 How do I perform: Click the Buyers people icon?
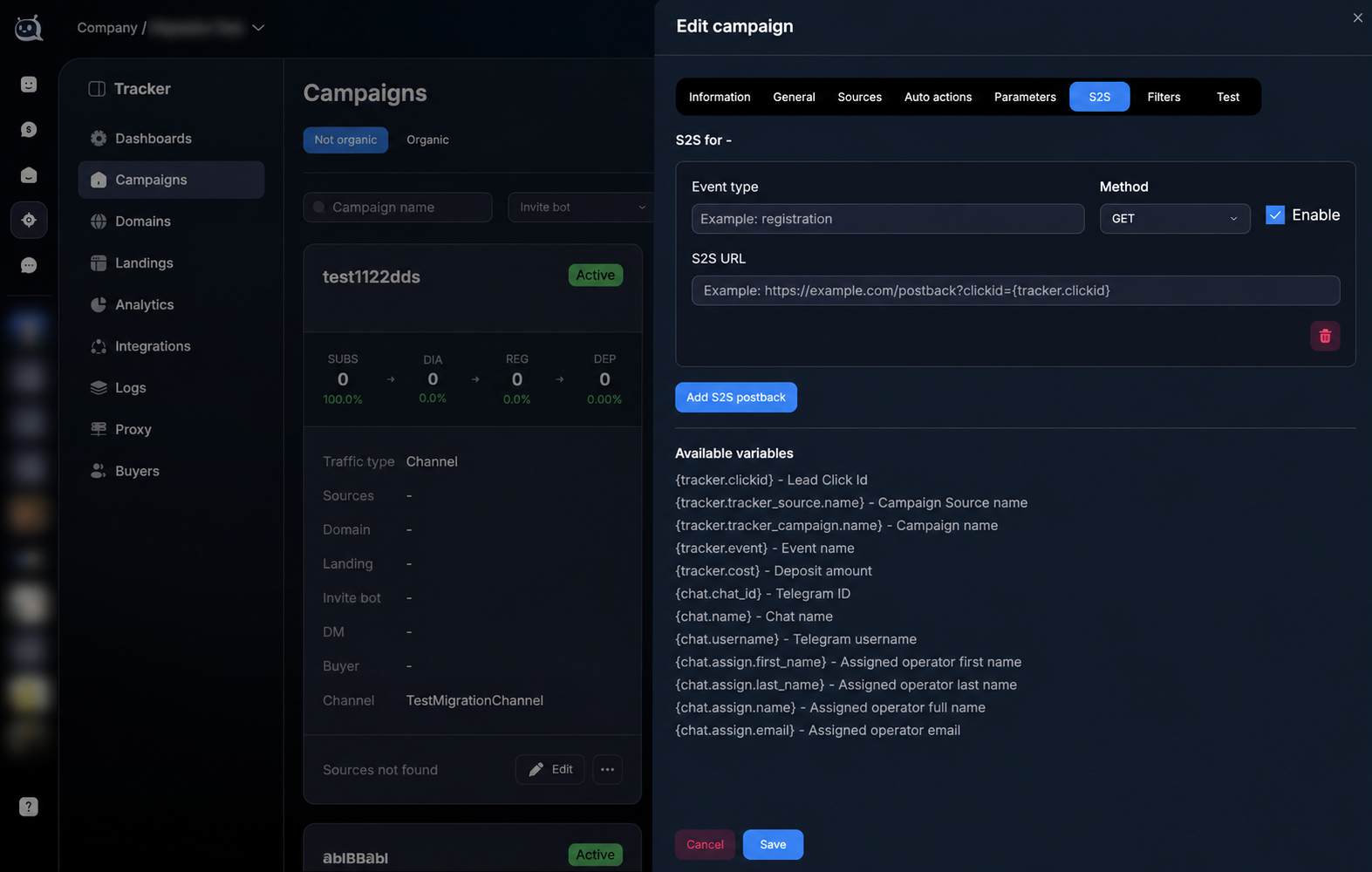point(99,471)
